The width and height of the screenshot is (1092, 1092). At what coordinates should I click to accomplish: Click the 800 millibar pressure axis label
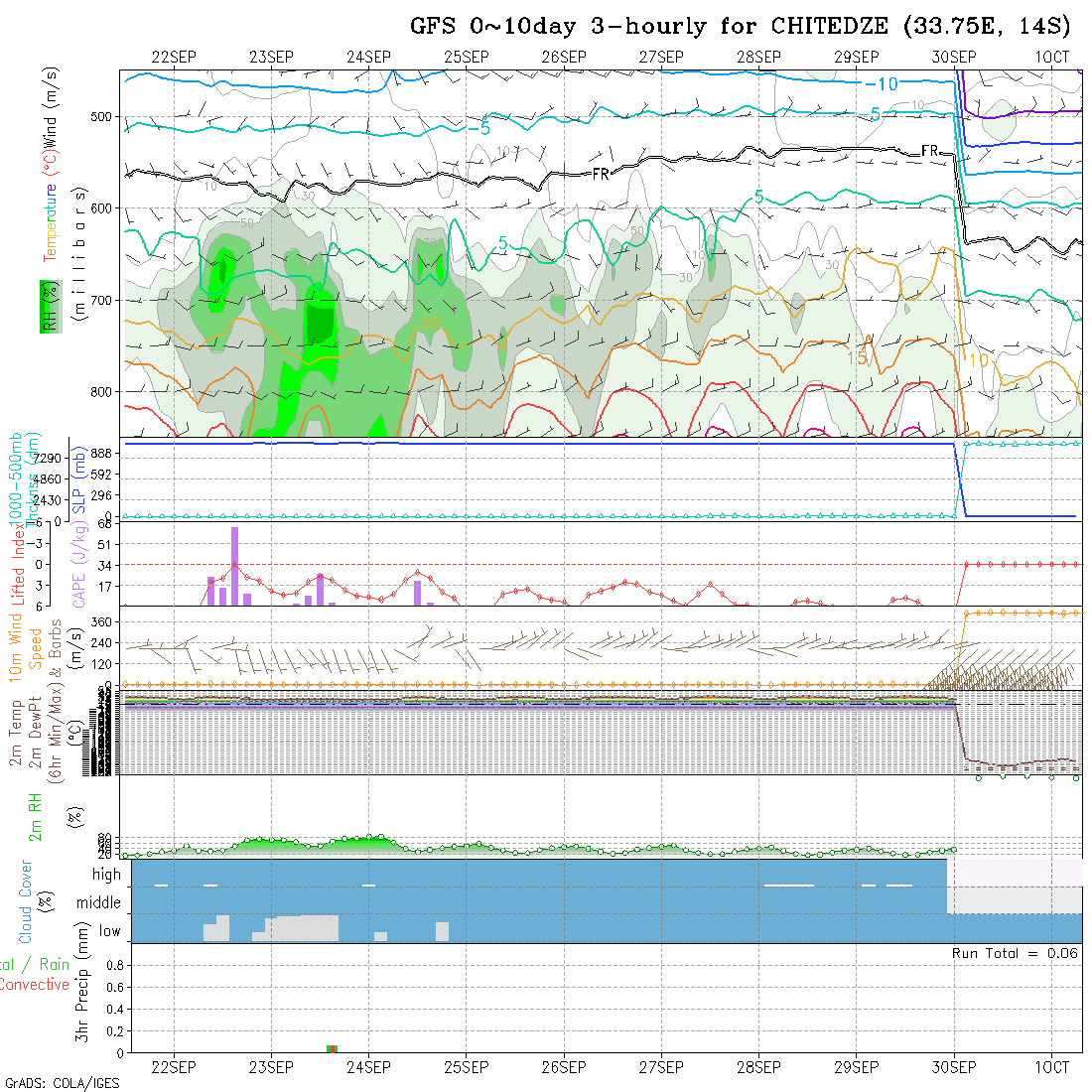[x=103, y=391]
